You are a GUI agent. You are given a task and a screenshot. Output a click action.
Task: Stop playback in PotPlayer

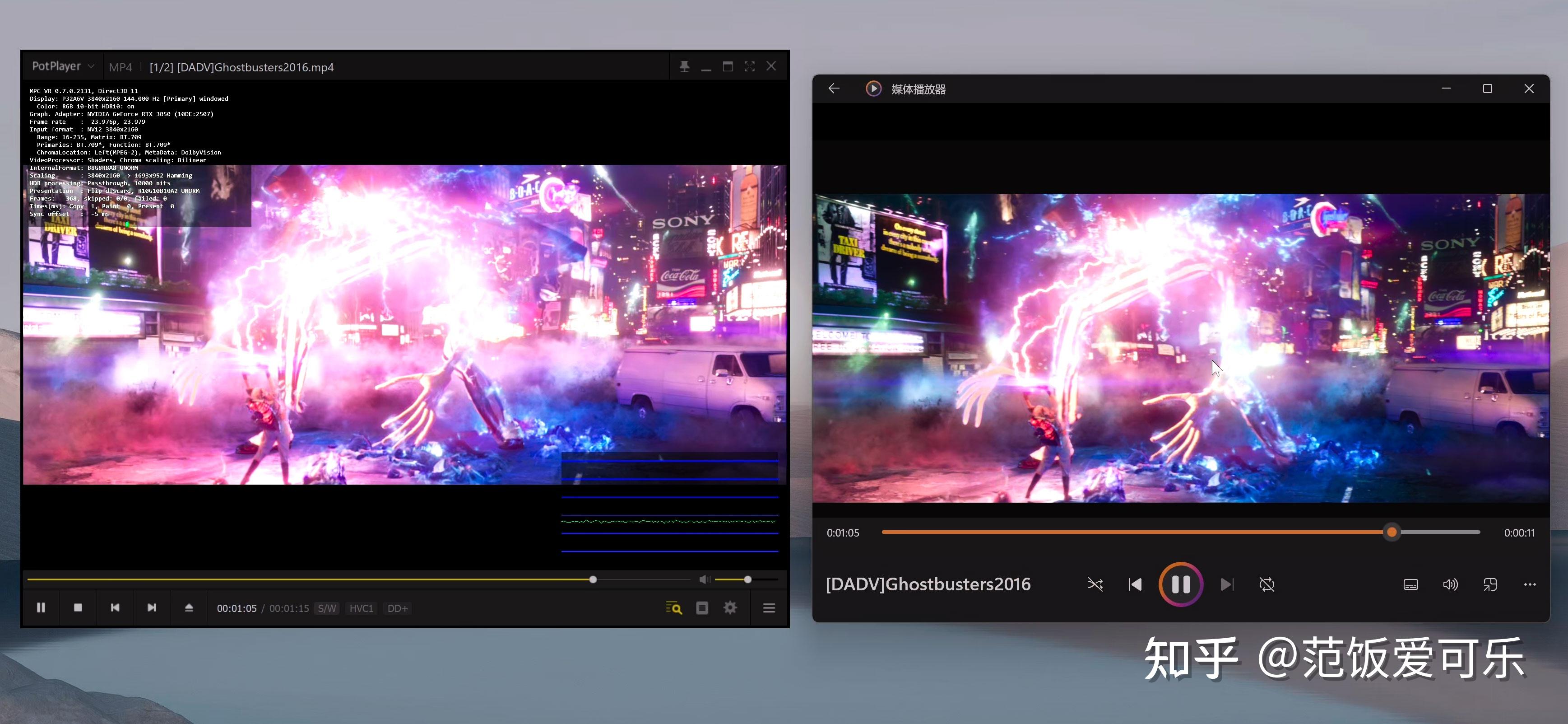point(78,607)
